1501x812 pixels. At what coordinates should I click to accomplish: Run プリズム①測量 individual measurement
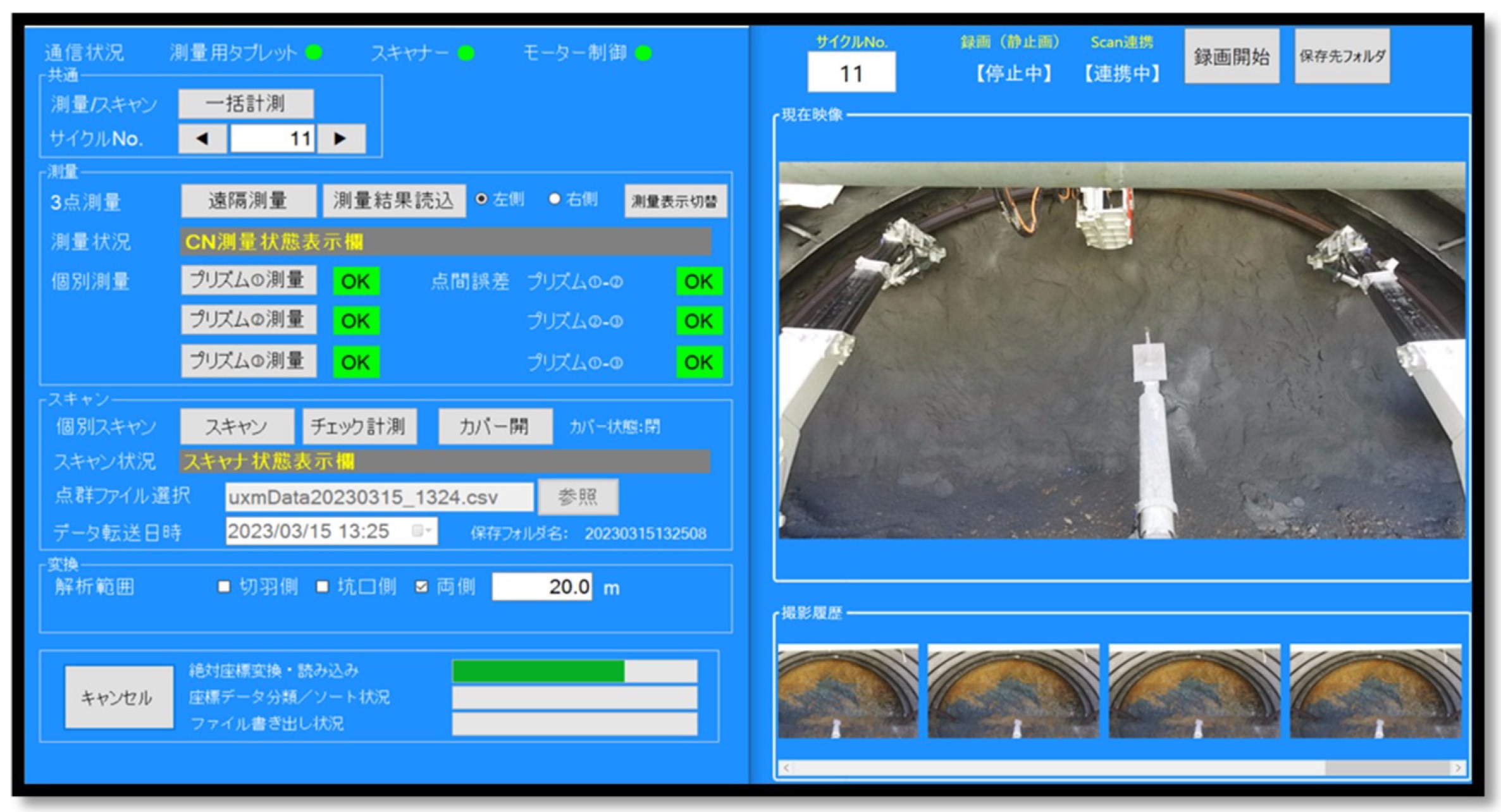coord(249,281)
